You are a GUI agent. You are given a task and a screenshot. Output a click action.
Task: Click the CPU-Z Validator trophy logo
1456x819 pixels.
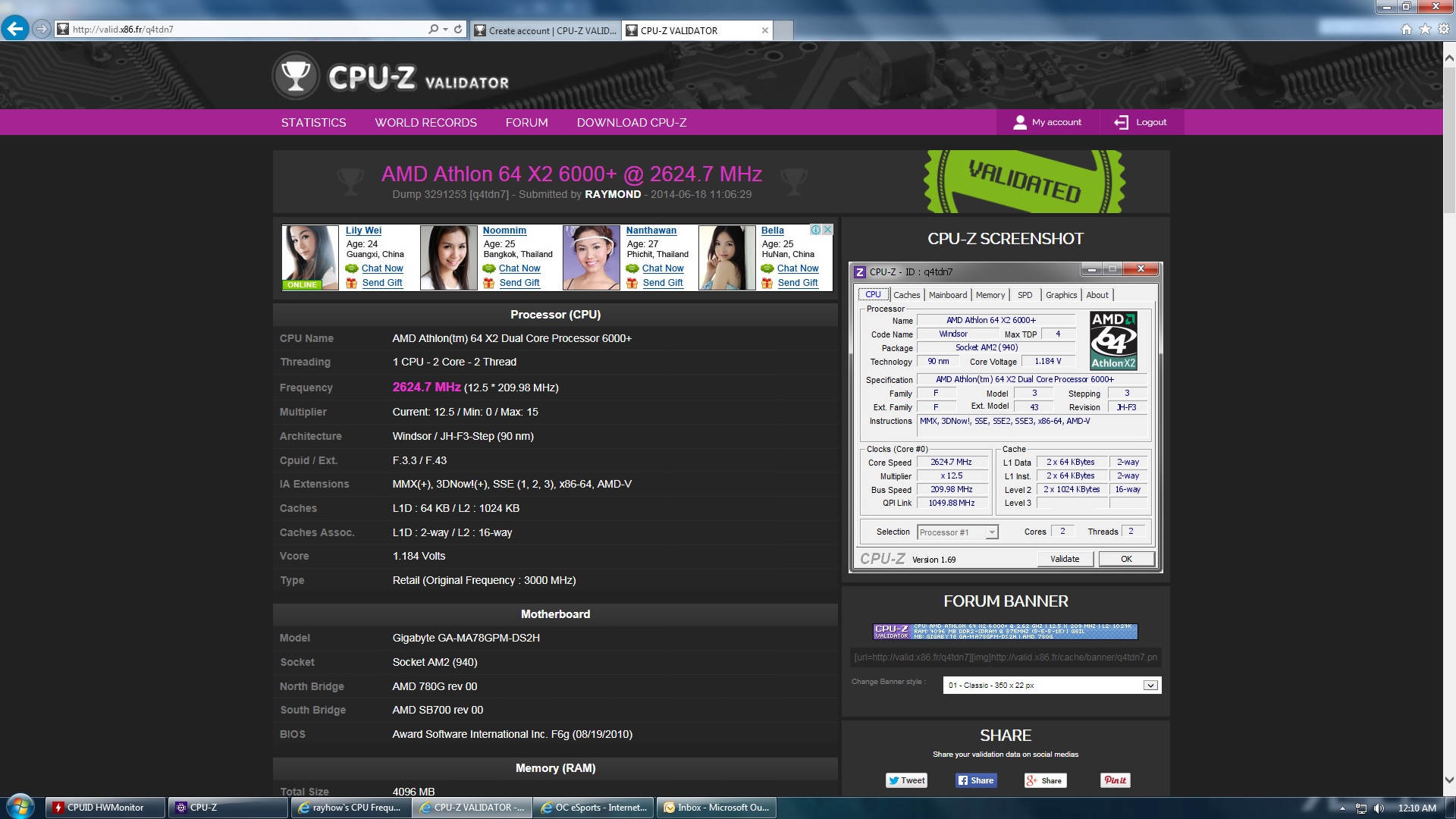point(296,76)
